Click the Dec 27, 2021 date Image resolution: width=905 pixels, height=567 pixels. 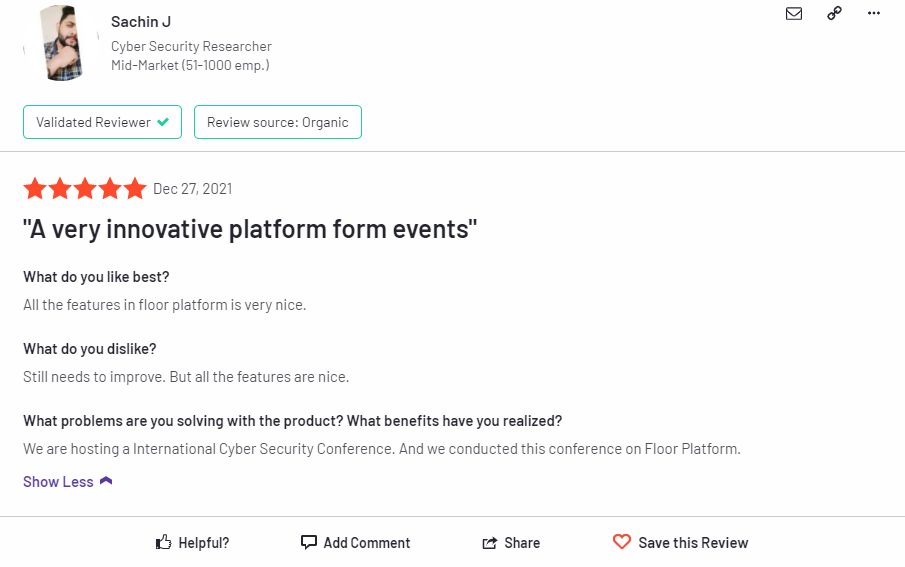click(192, 189)
